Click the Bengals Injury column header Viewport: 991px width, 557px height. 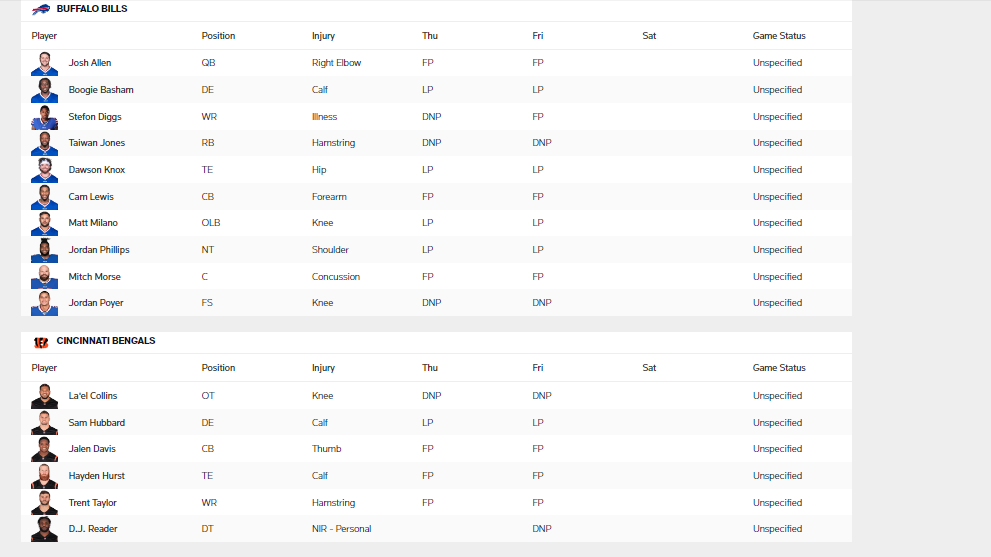tap(323, 368)
